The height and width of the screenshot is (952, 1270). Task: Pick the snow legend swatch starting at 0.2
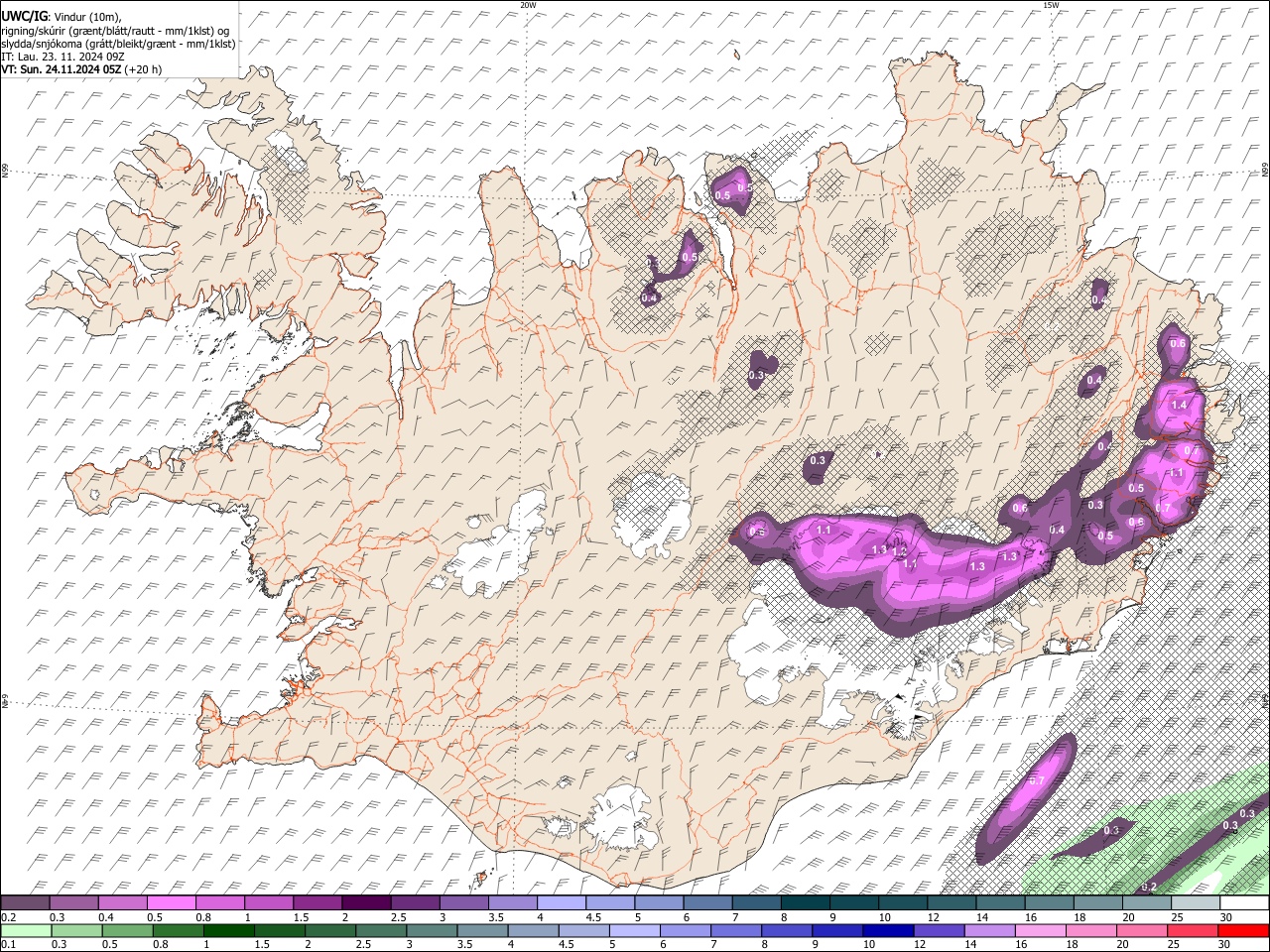click(25, 903)
